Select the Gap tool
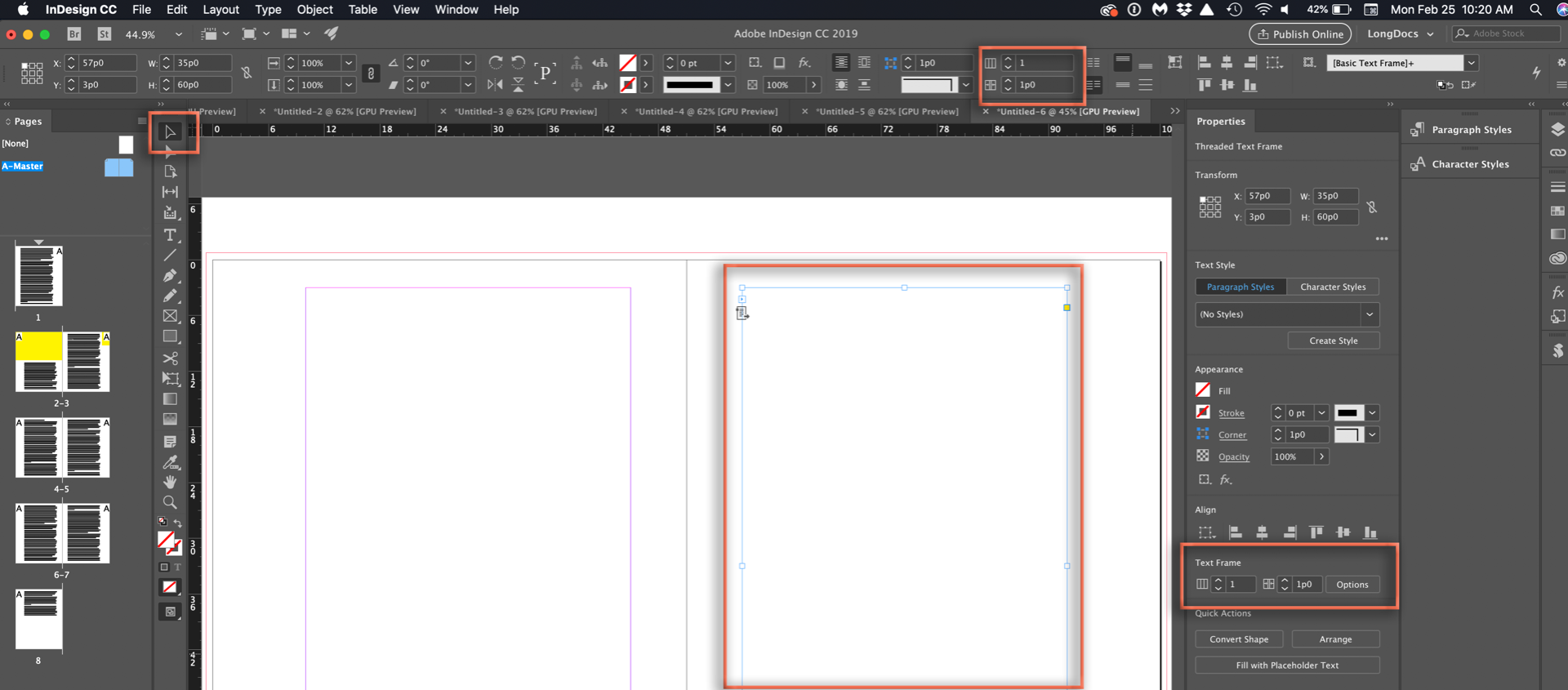 coord(170,192)
